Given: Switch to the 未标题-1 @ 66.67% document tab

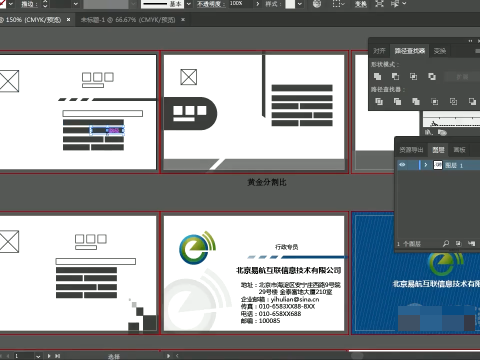Looking at the screenshot, I should (128, 20).
